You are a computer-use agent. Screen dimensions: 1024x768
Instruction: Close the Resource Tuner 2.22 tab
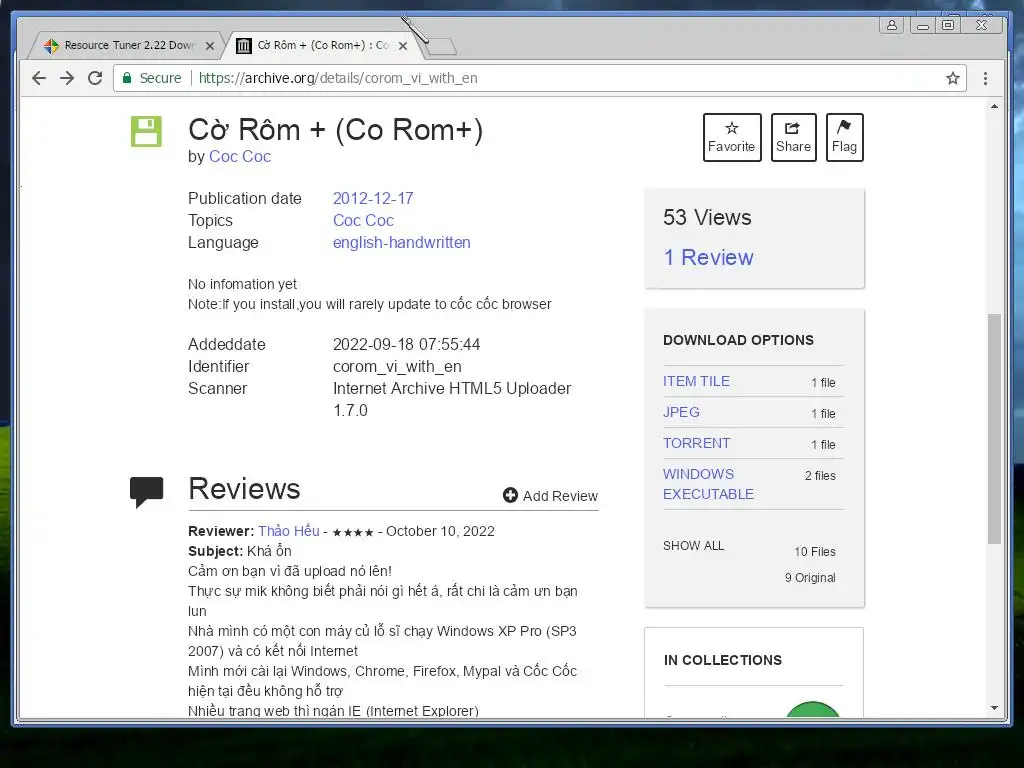point(210,46)
